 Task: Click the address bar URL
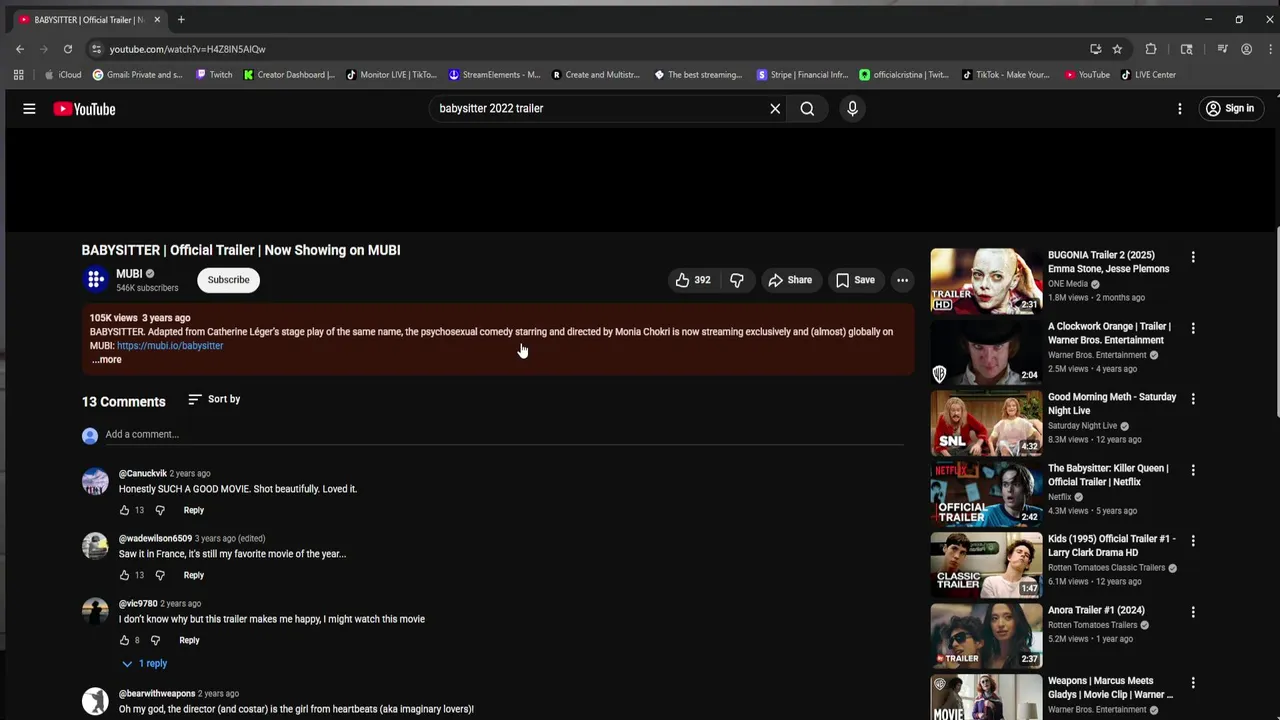187,49
